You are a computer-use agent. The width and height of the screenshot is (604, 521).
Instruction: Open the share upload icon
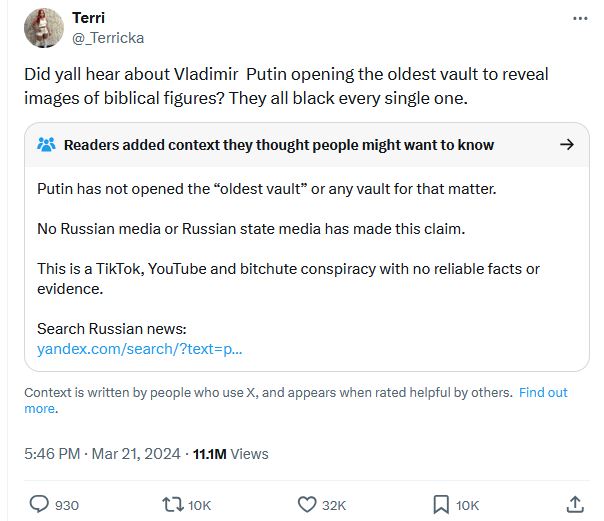click(x=575, y=504)
